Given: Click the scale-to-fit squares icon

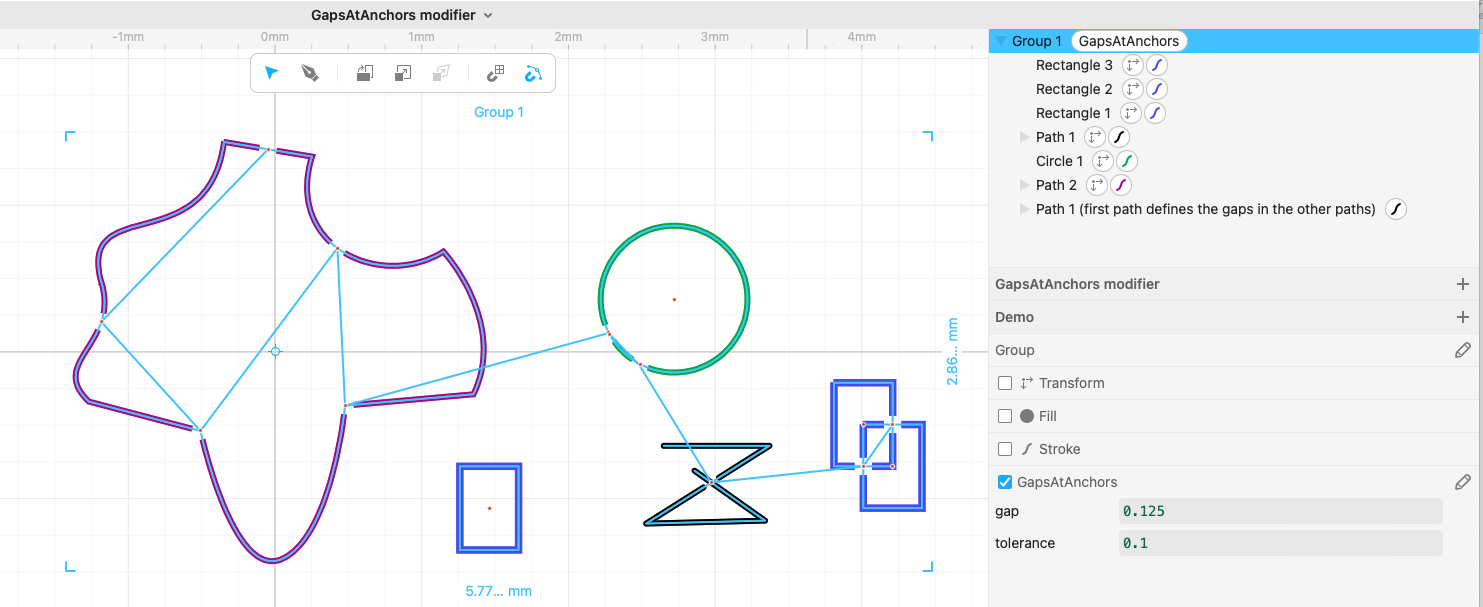Looking at the screenshot, I should coord(402,73).
